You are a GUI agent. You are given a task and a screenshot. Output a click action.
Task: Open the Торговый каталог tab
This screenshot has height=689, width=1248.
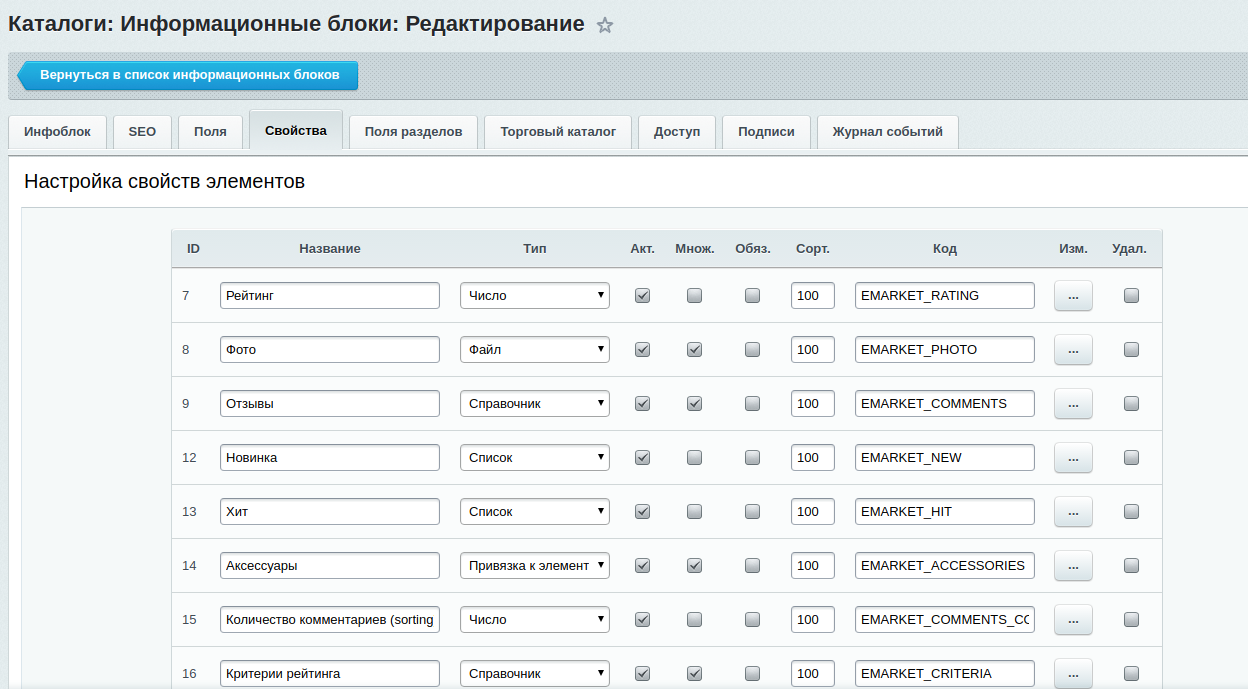[558, 132]
